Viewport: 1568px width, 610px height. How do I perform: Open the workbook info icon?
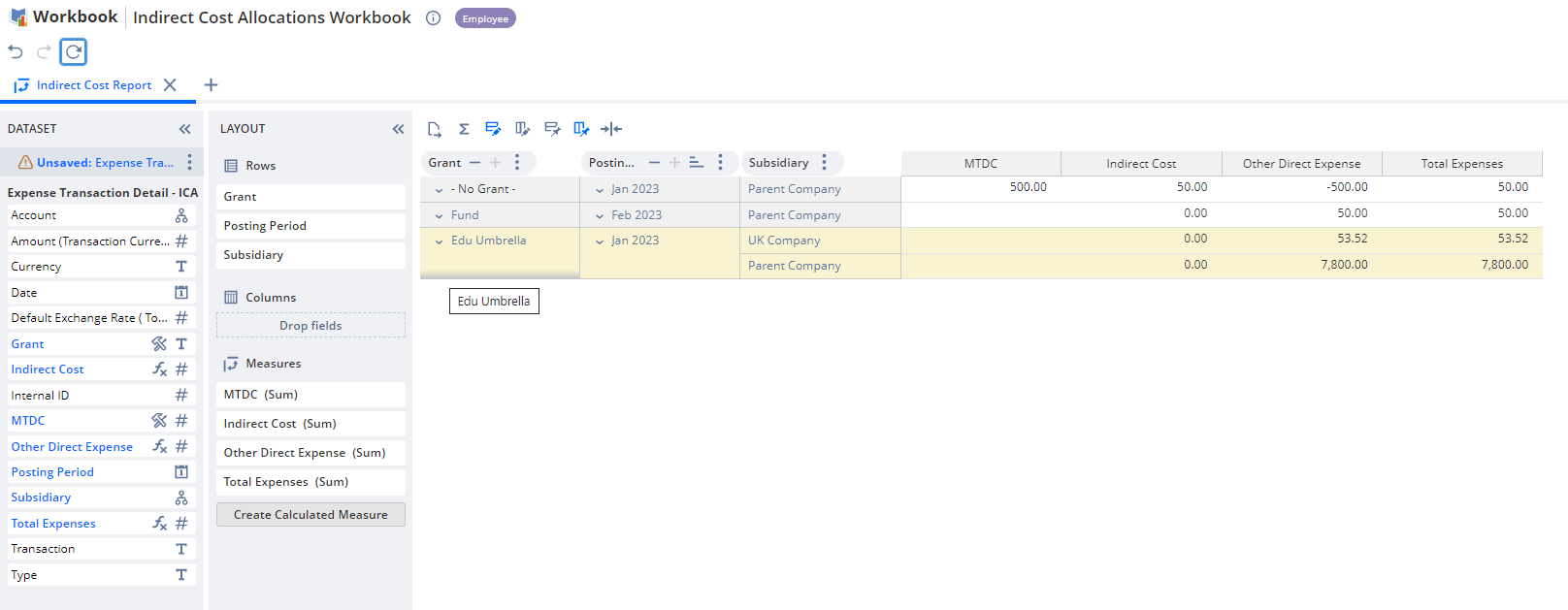coord(434,17)
